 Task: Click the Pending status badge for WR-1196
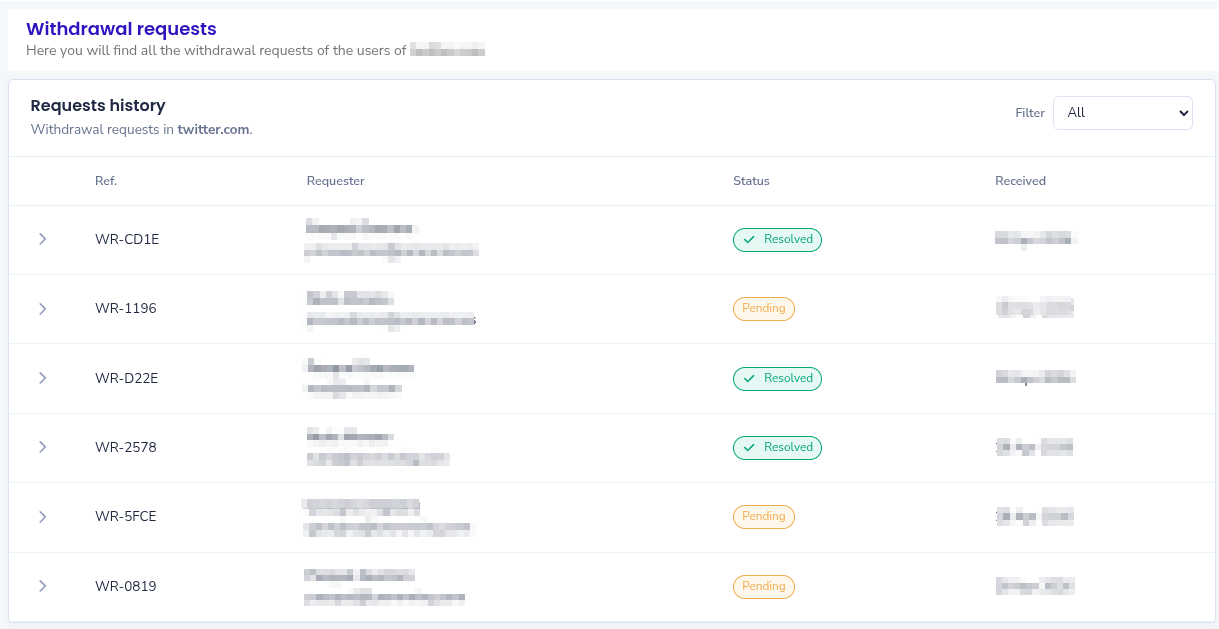point(764,308)
